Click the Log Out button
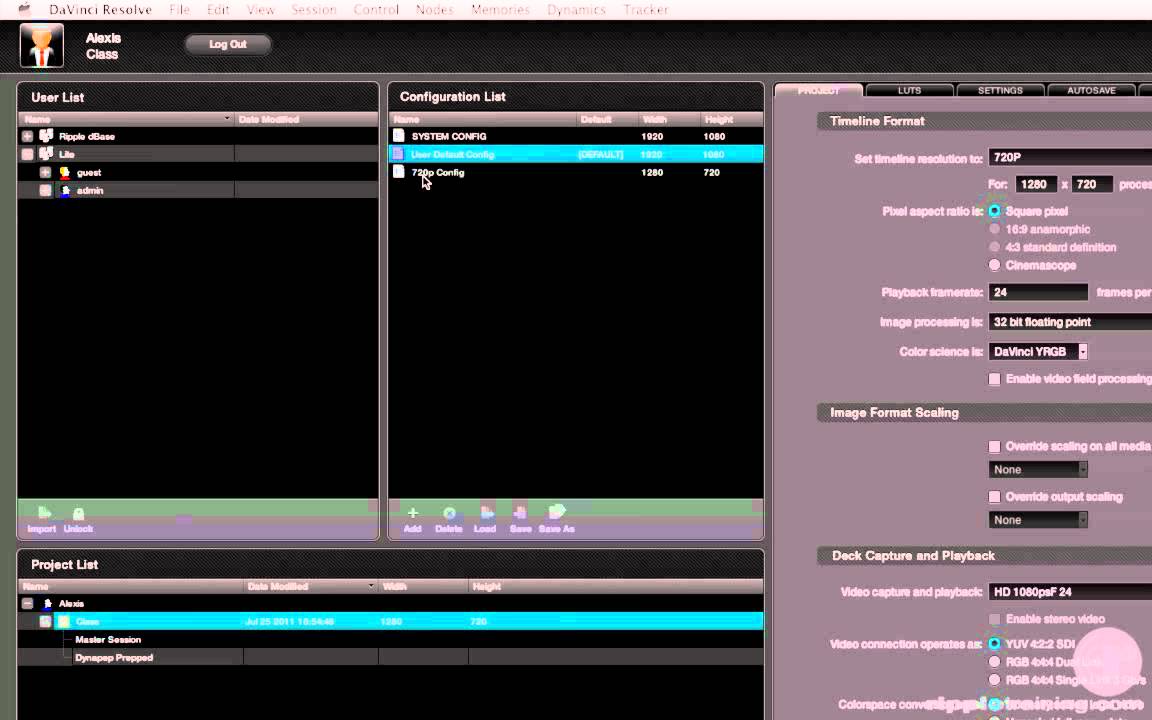The image size is (1152, 720). (228, 44)
